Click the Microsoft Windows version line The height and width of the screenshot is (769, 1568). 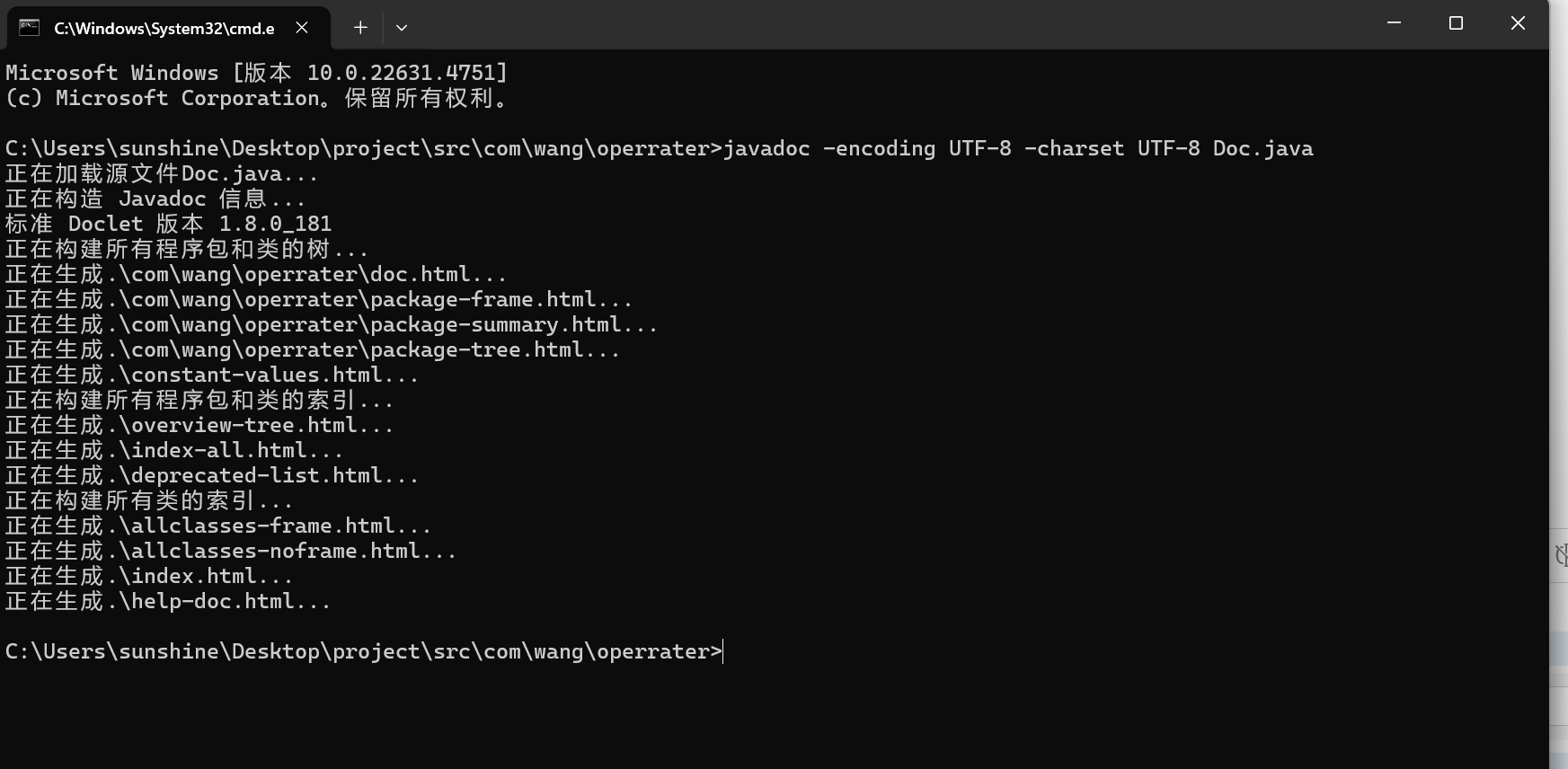click(256, 73)
